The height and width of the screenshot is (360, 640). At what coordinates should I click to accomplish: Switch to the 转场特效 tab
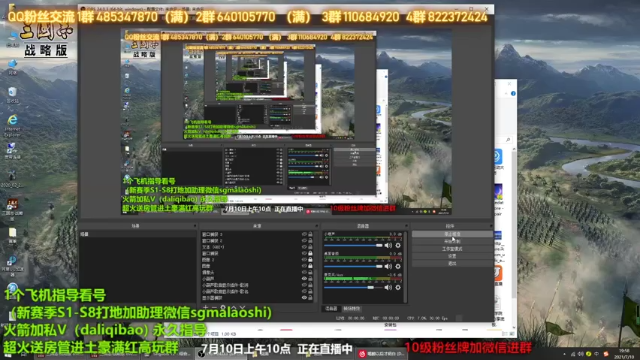(351, 309)
